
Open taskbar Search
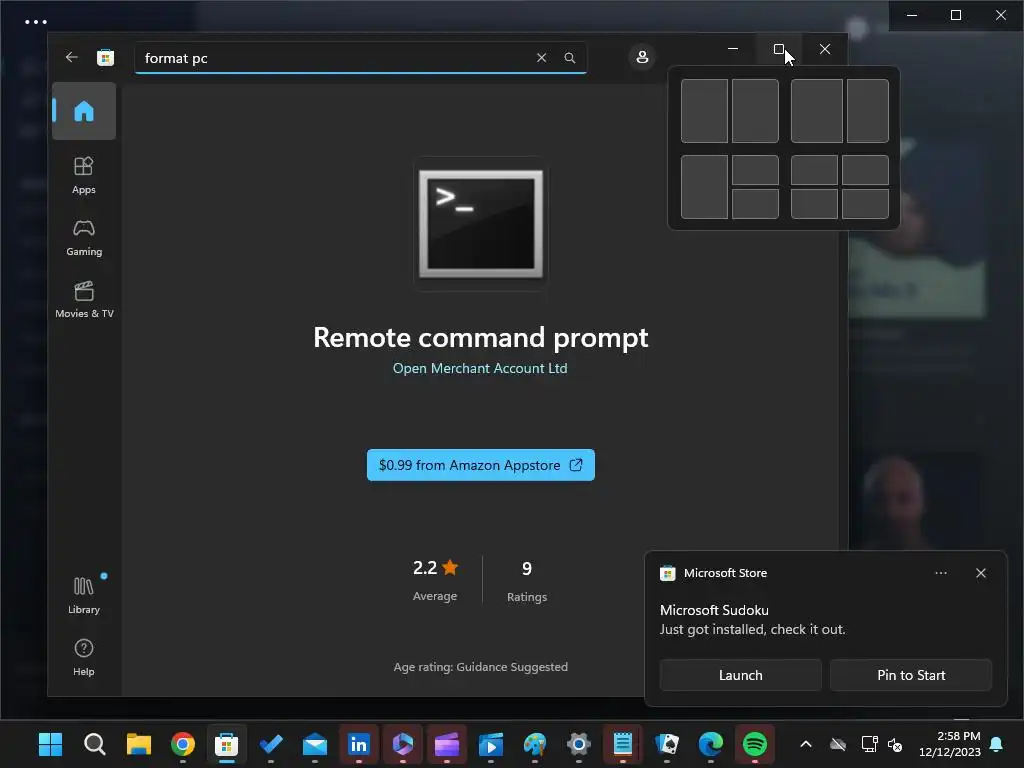tap(95, 744)
